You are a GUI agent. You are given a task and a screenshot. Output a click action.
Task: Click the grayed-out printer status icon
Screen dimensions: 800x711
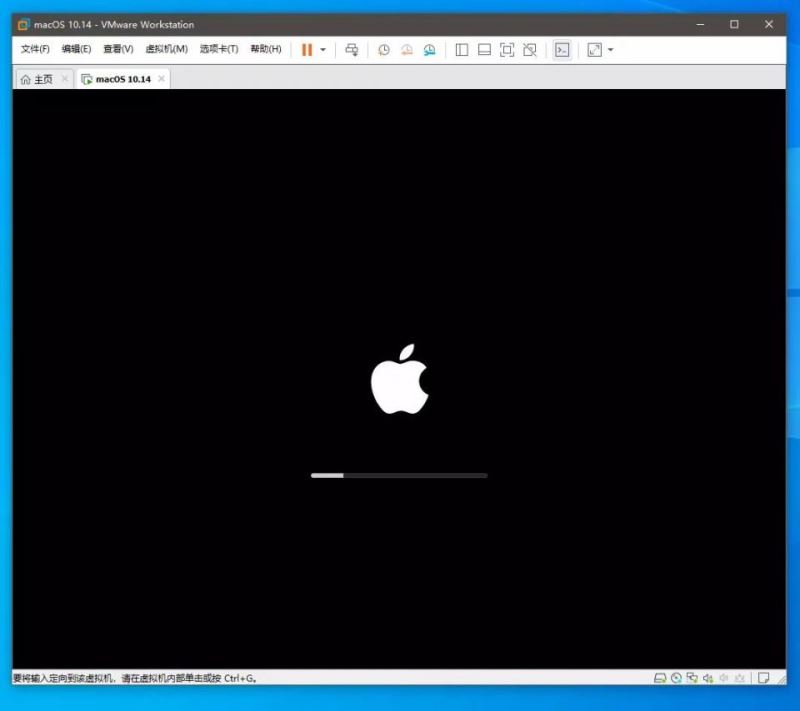[739, 678]
